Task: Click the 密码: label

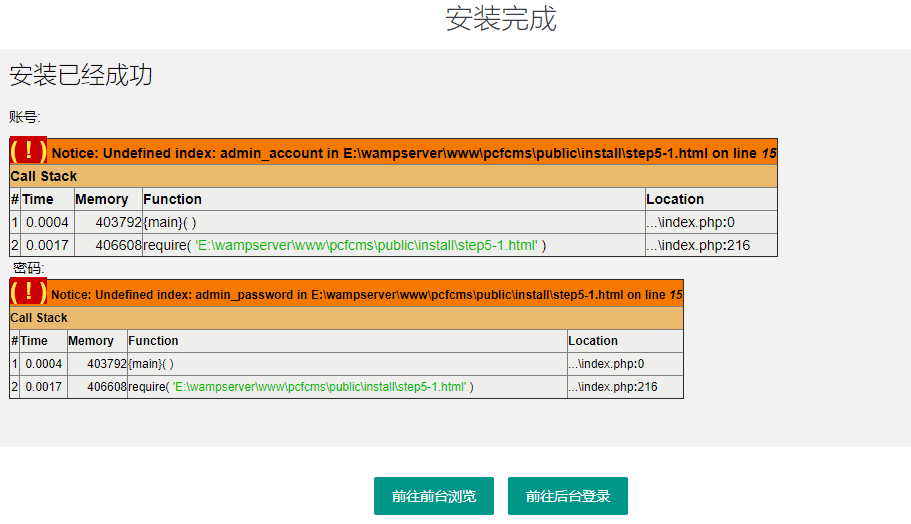Action: tap(29, 268)
